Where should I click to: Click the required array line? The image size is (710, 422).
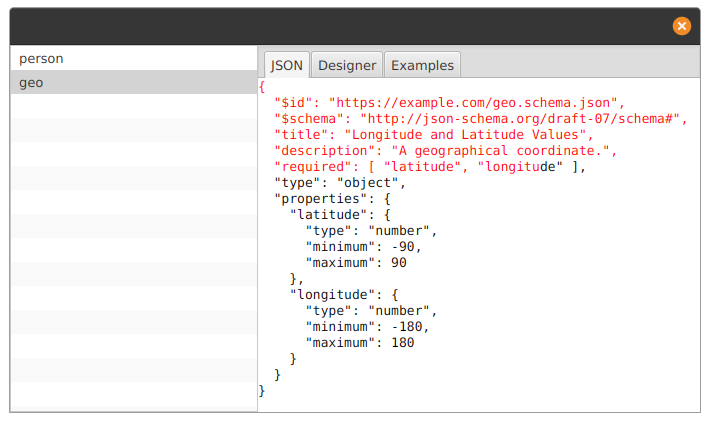(430, 167)
